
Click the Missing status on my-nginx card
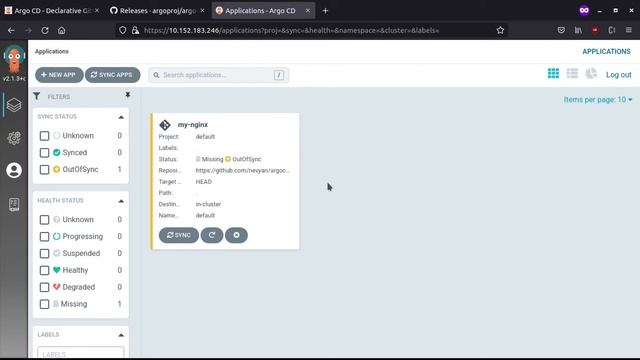[209, 159]
